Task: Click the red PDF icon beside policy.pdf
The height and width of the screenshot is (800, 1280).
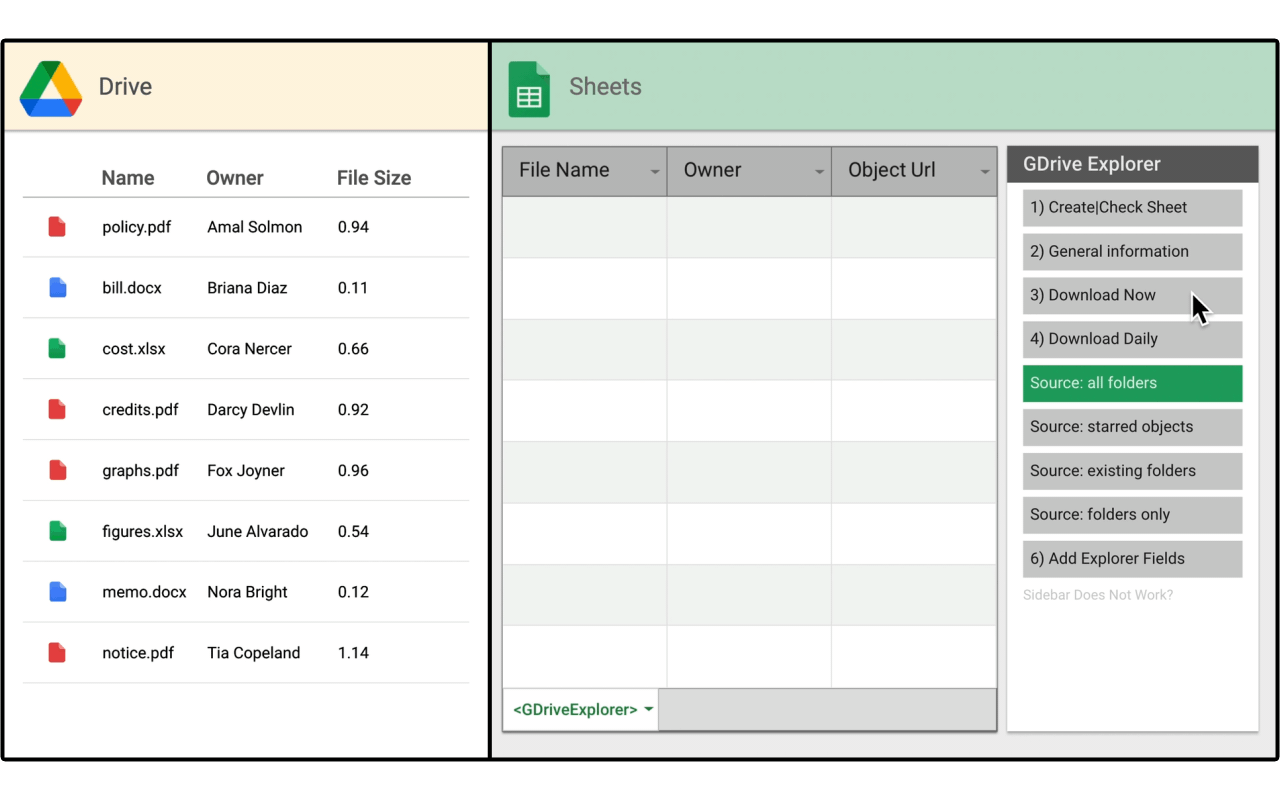Action: [57, 227]
